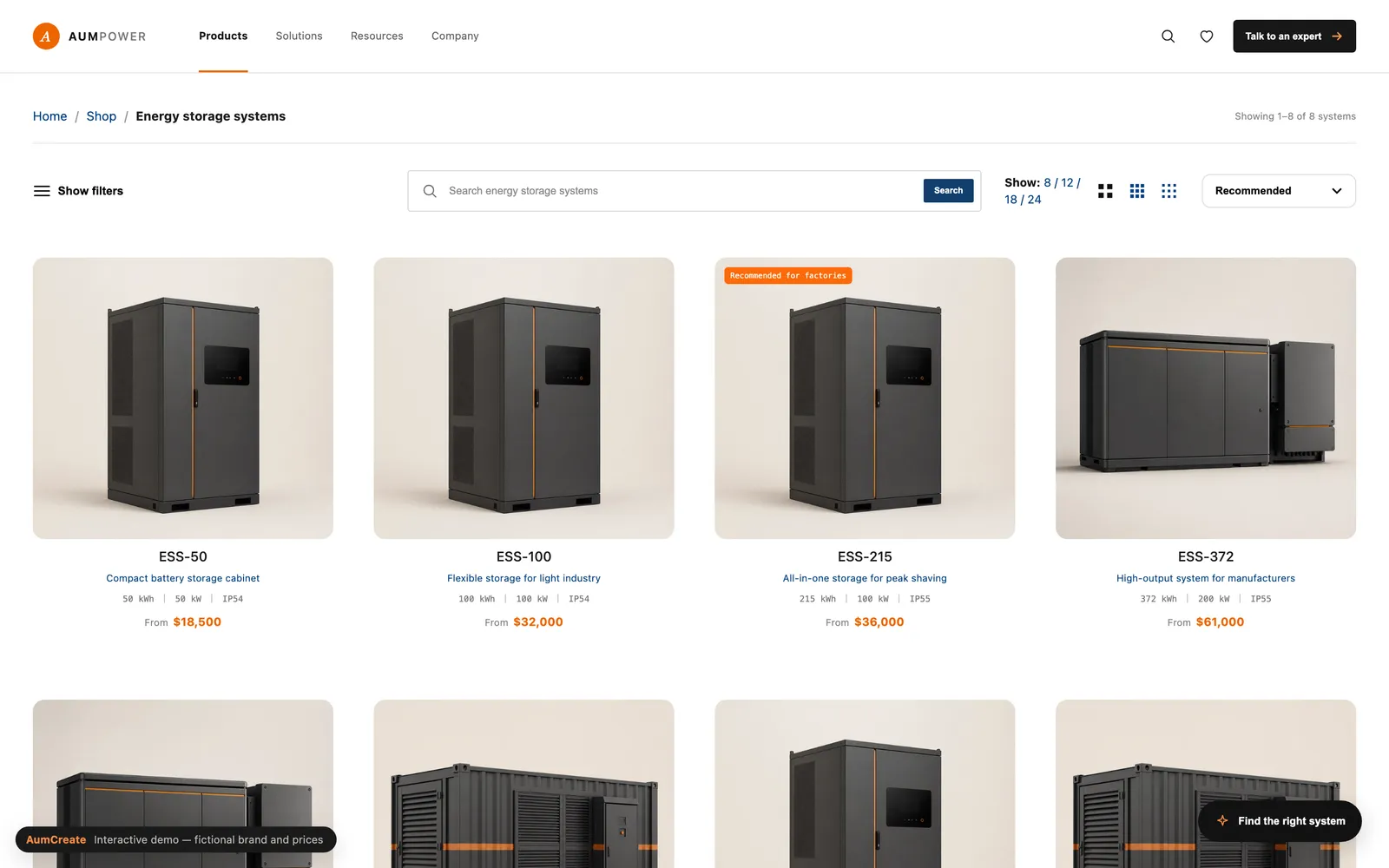Viewport: 1389px width, 868px height.
Task: Click Find the right system button
Action: (1280, 821)
